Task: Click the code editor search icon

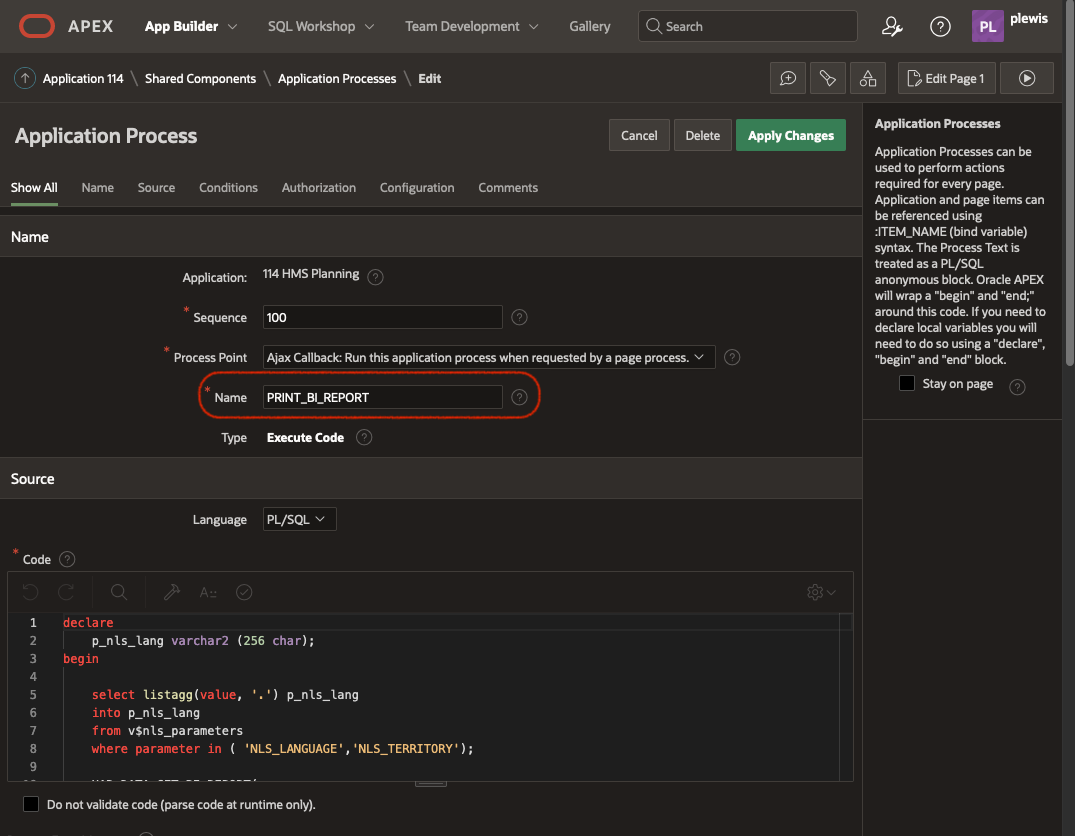Action: tap(119, 592)
